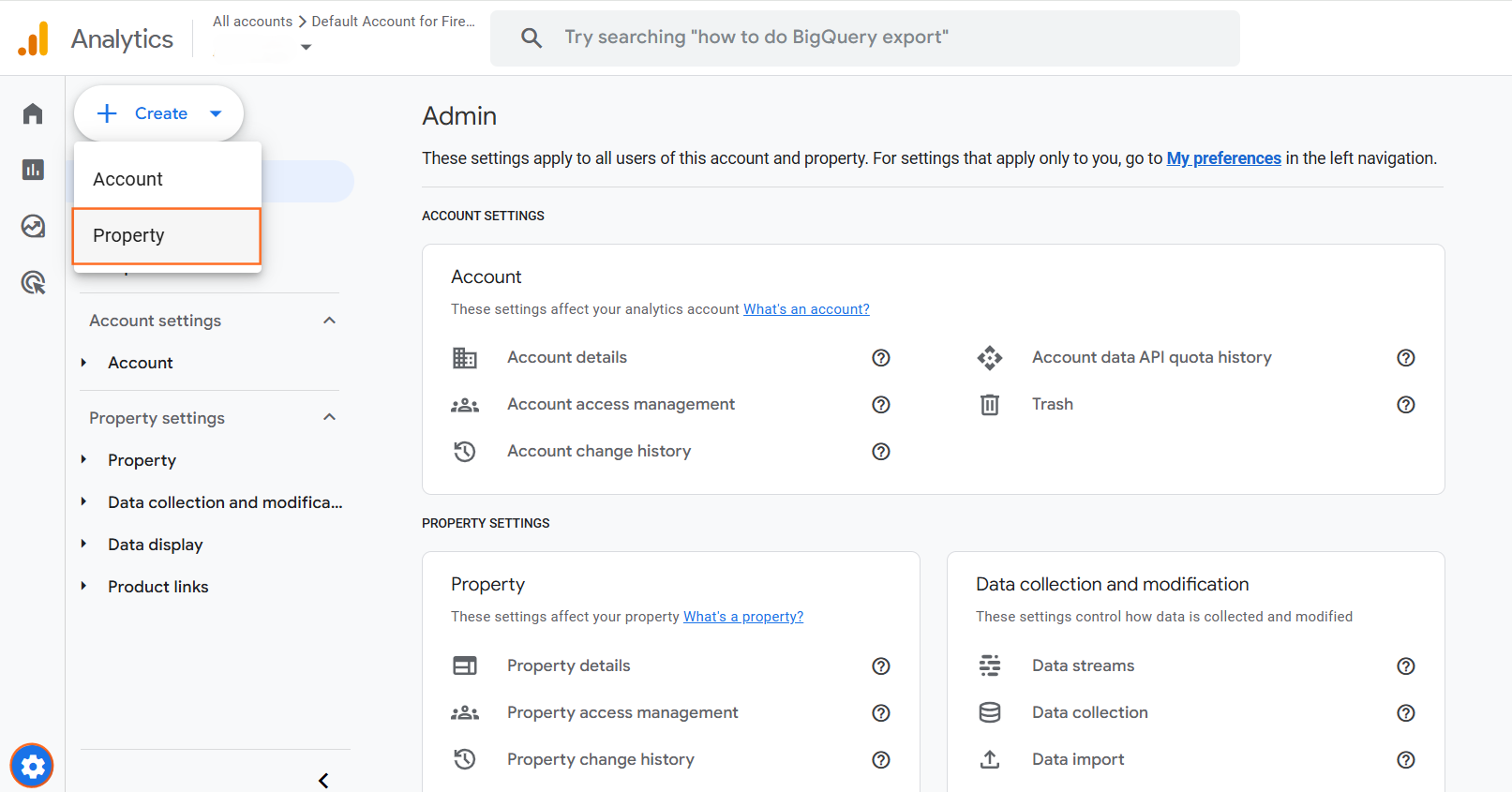Screen dimensions: 1512x792
Task: Open help for Account change history
Action: 881,451
